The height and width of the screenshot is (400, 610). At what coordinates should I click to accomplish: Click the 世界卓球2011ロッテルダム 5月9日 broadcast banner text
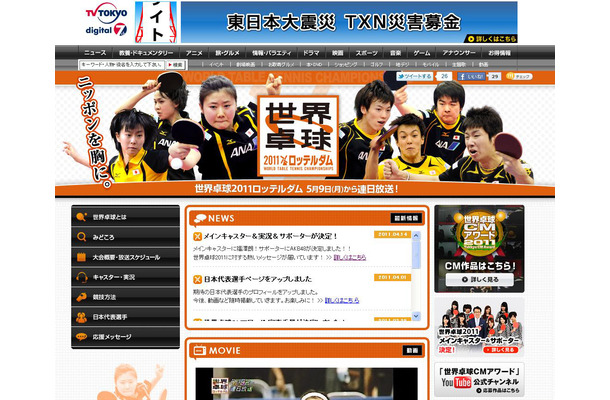point(296,189)
